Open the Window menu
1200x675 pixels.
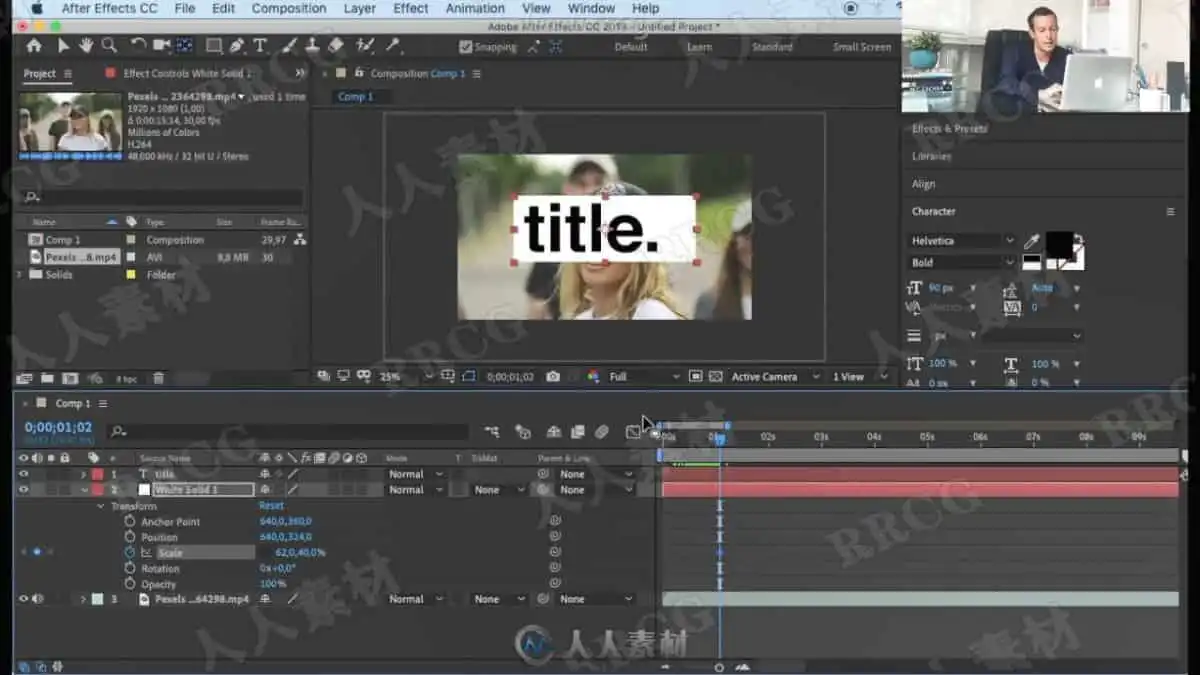591,8
